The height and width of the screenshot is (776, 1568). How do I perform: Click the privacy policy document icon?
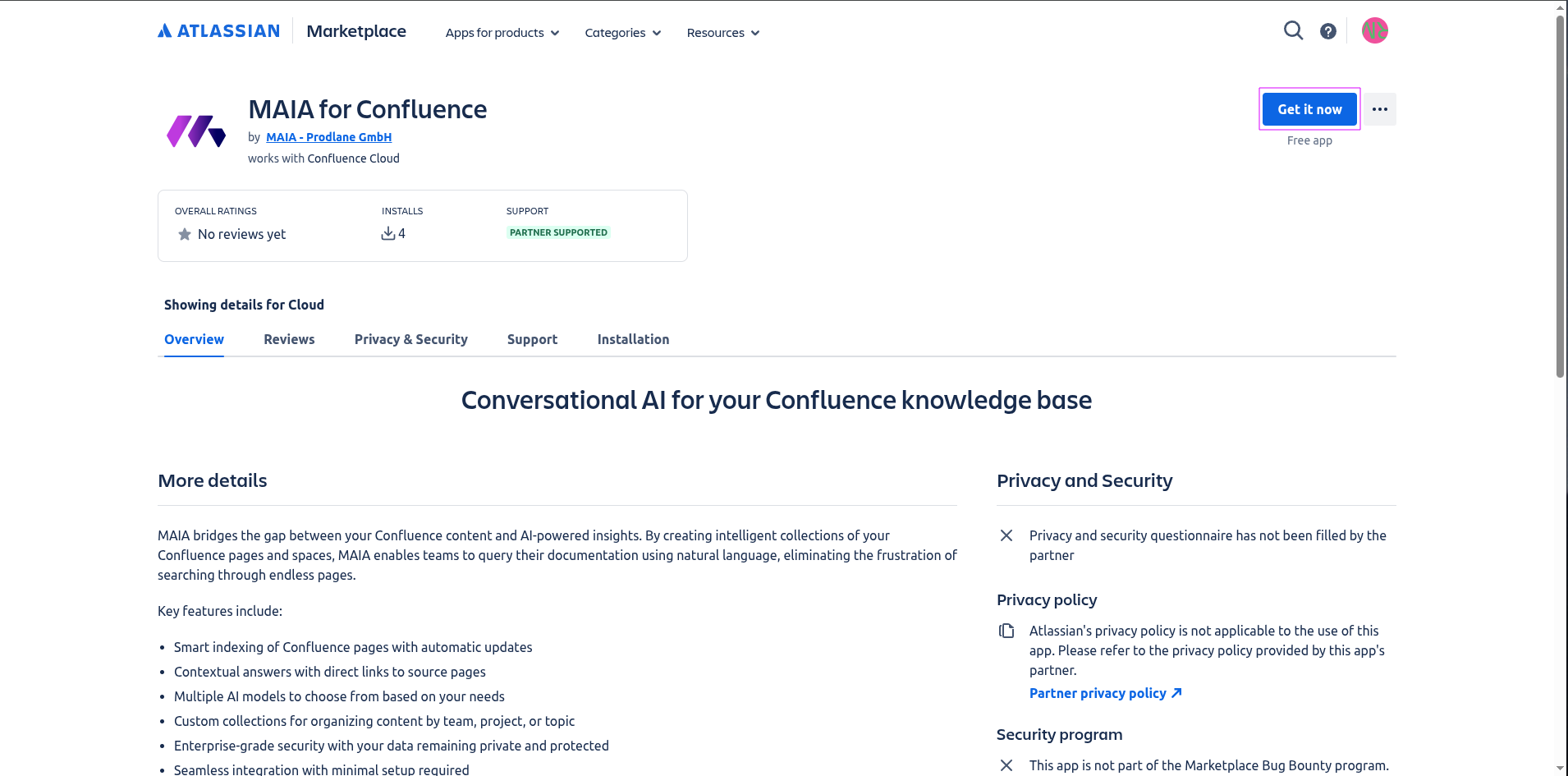[x=1006, y=631]
